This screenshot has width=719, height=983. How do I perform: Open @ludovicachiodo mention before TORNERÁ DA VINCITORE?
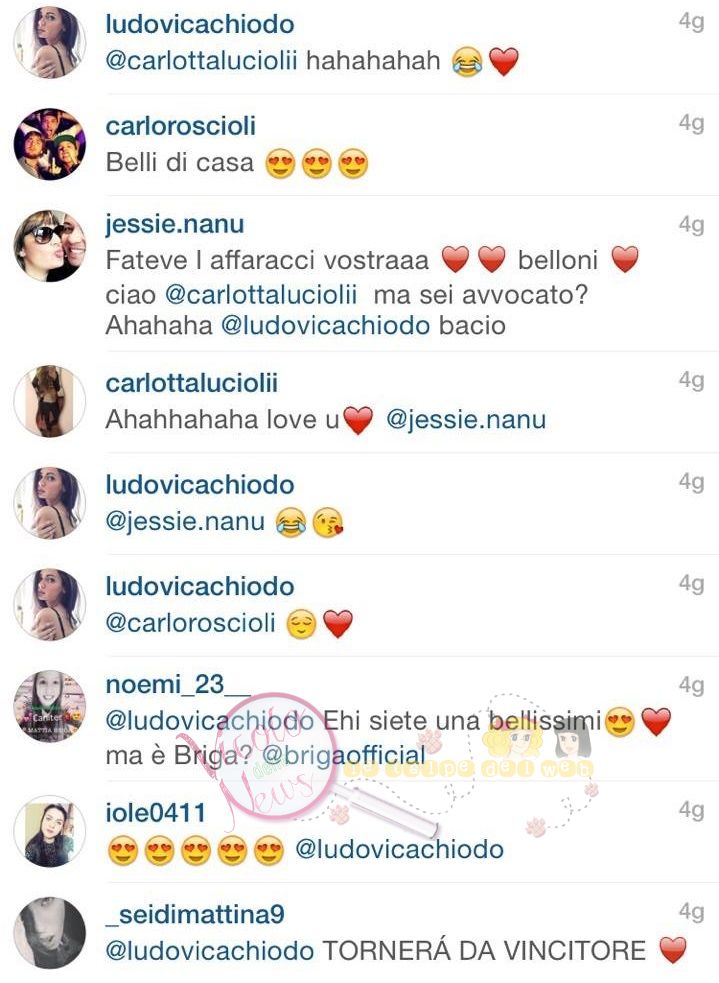(x=210, y=951)
